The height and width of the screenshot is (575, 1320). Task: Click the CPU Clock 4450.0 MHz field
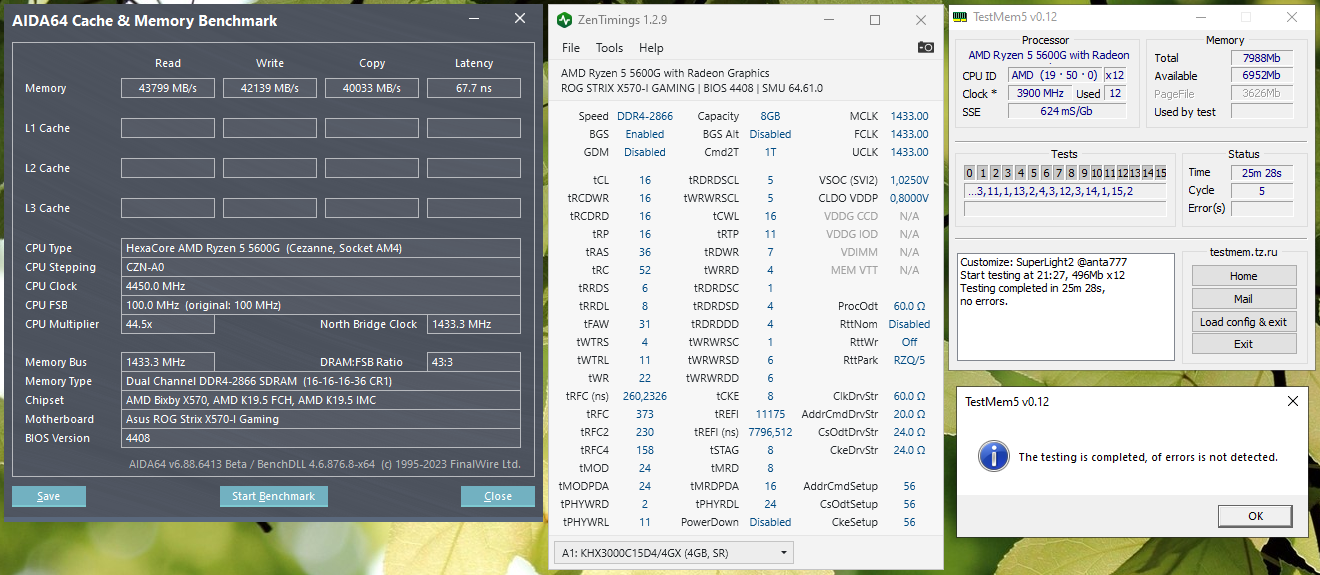point(321,286)
